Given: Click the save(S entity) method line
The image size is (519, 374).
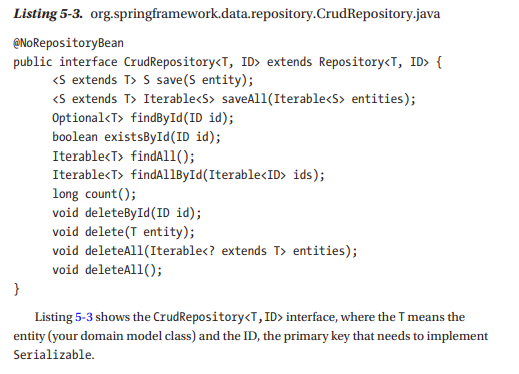Looking at the screenshot, I should (153, 80).
